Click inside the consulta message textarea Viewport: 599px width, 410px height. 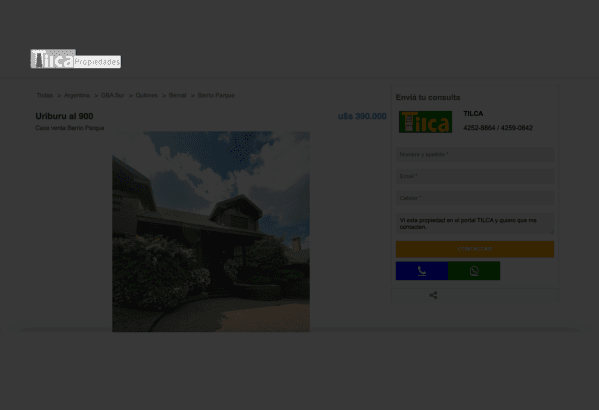tap(475, 224)
